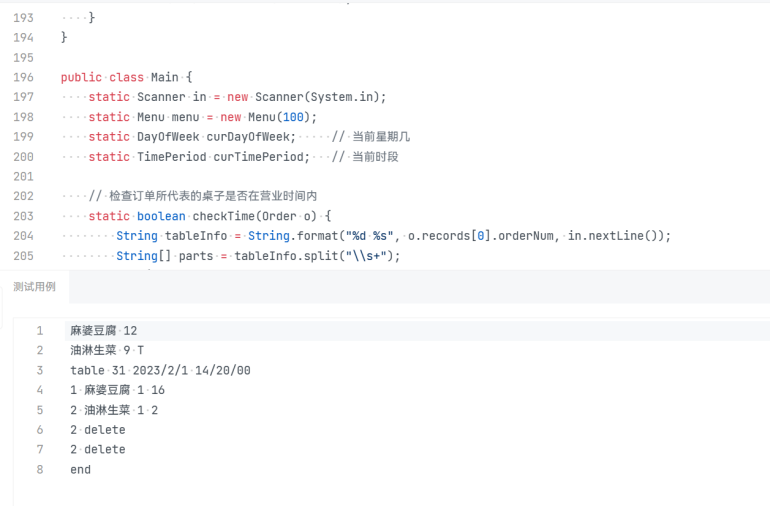770x507 pixels.
Task: Click the 'table 31 2023/2/1' test line
Action: [x=160, y=370]
